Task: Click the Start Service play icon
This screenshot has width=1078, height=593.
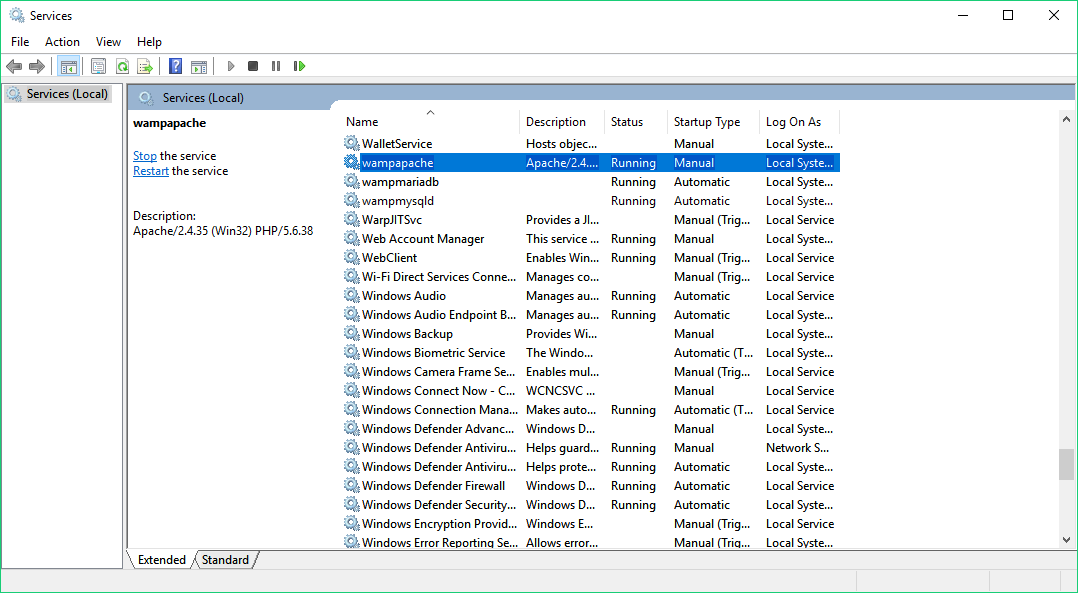Action: (x=231, y=66)
